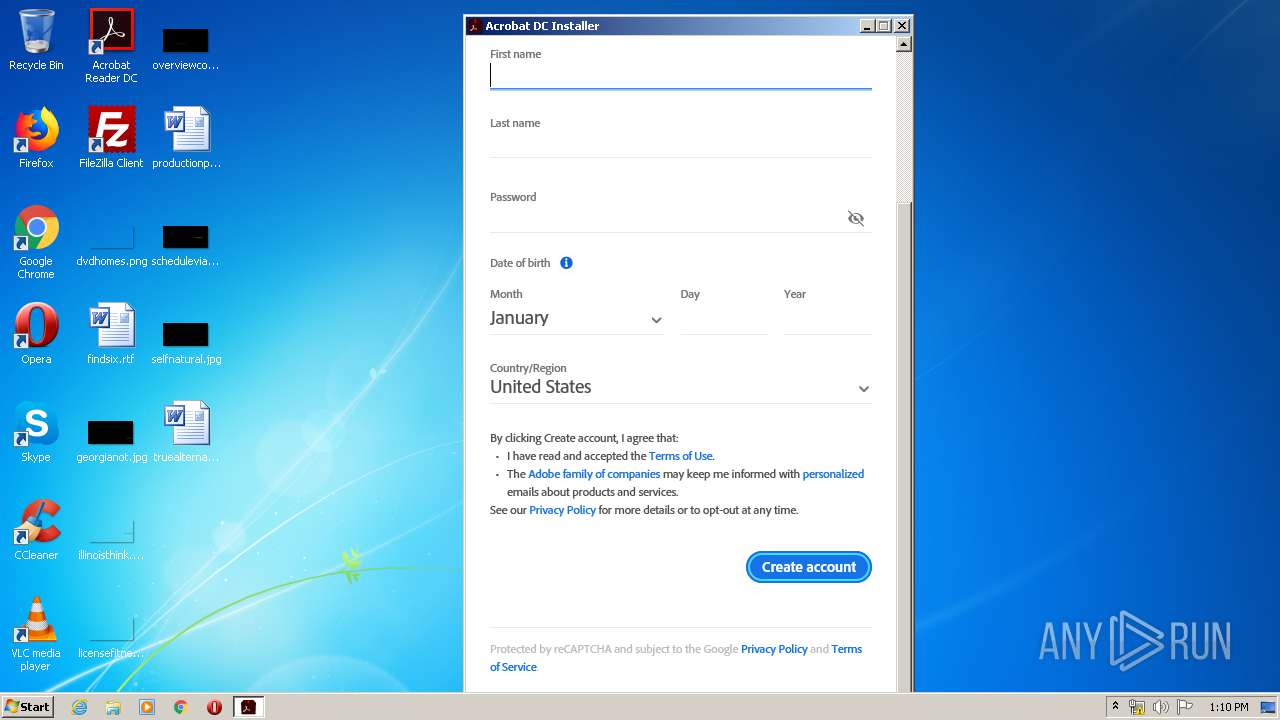This screenshot has width=1280, height=720.
Task: Open the network tray icon
Action: point(1137,707)
